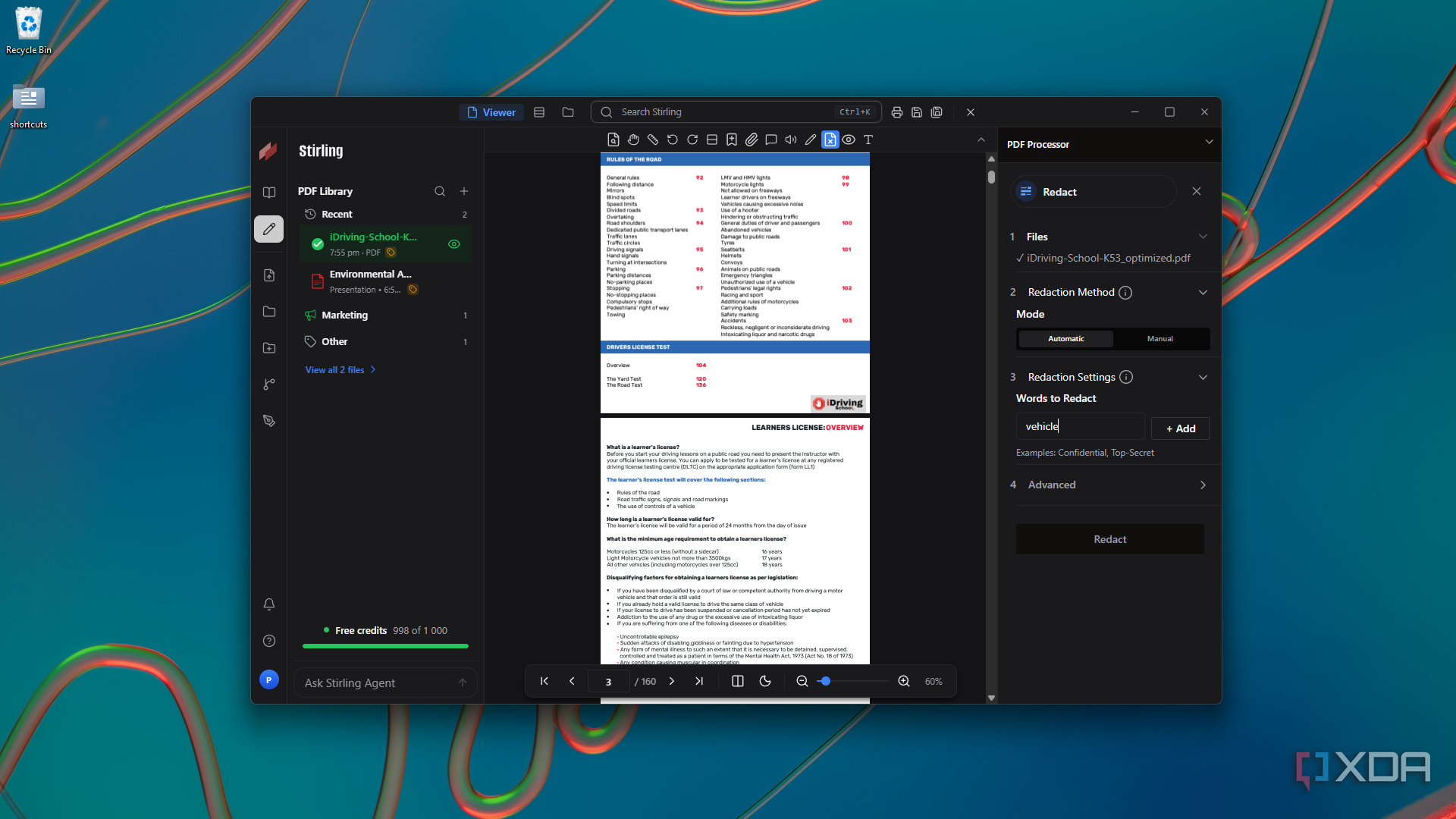Screen dimensions: 1456x819
Task: Click the page layout split tool
Action: click(x=712, y=140)
